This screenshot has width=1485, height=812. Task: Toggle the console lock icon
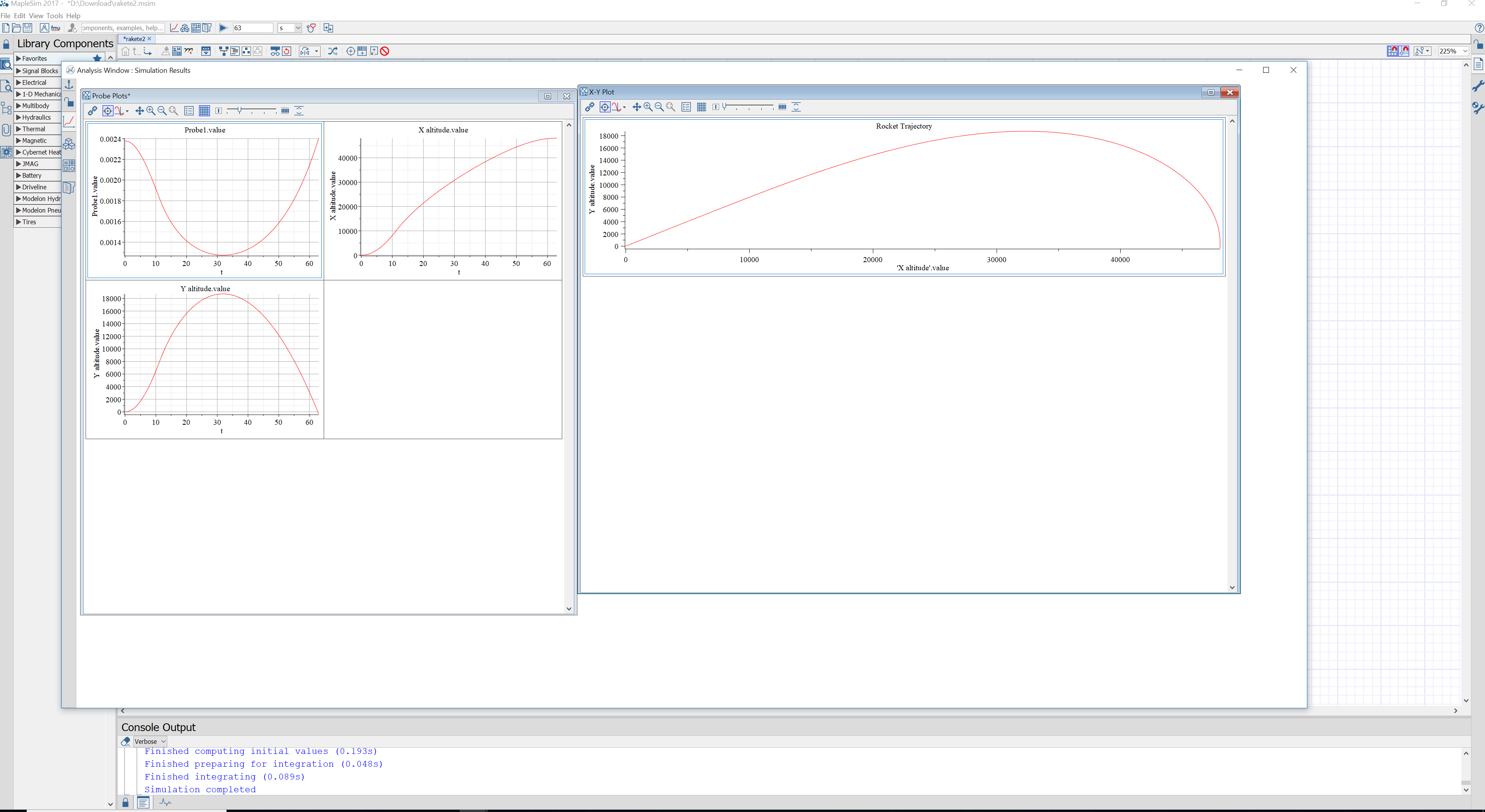pos(126,802)
